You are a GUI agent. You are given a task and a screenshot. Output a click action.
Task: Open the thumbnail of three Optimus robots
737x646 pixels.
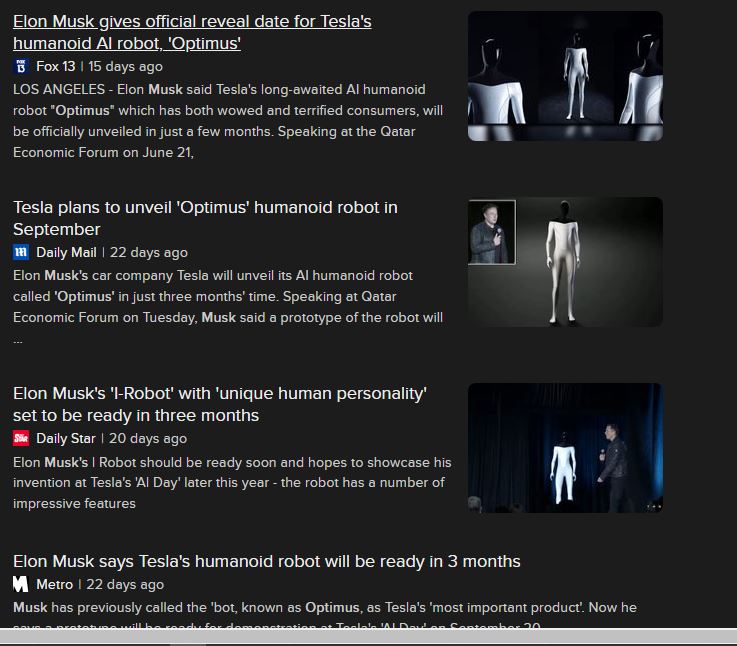coord(565,76)
